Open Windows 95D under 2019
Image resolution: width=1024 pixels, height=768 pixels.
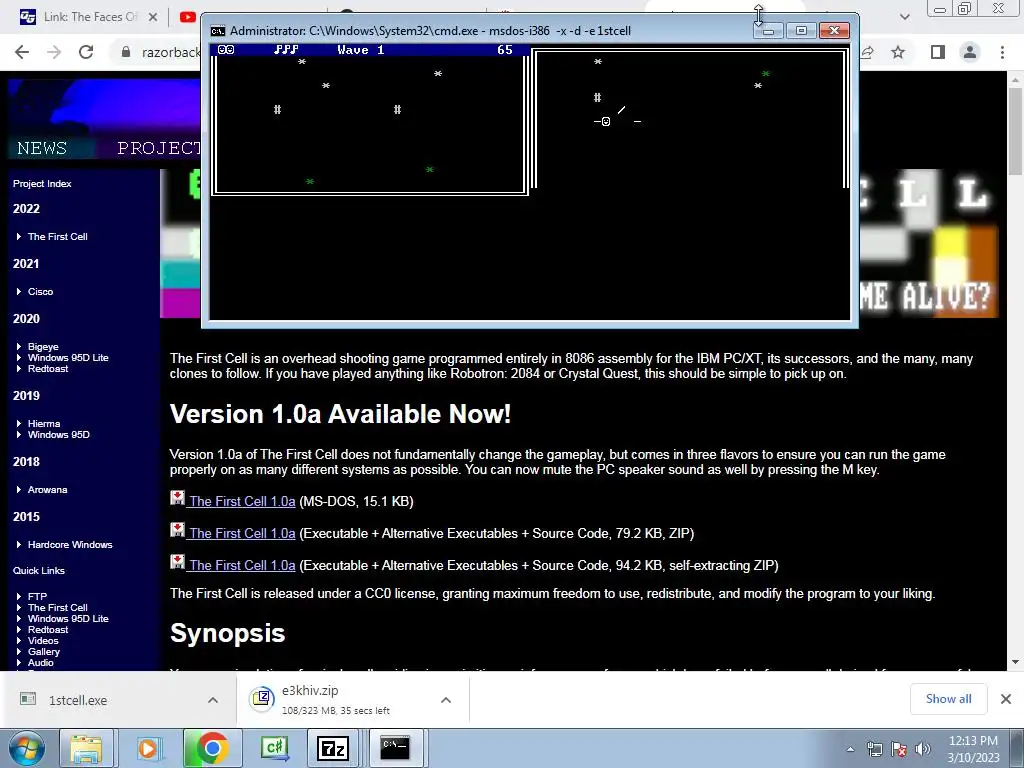click(59, 435)
